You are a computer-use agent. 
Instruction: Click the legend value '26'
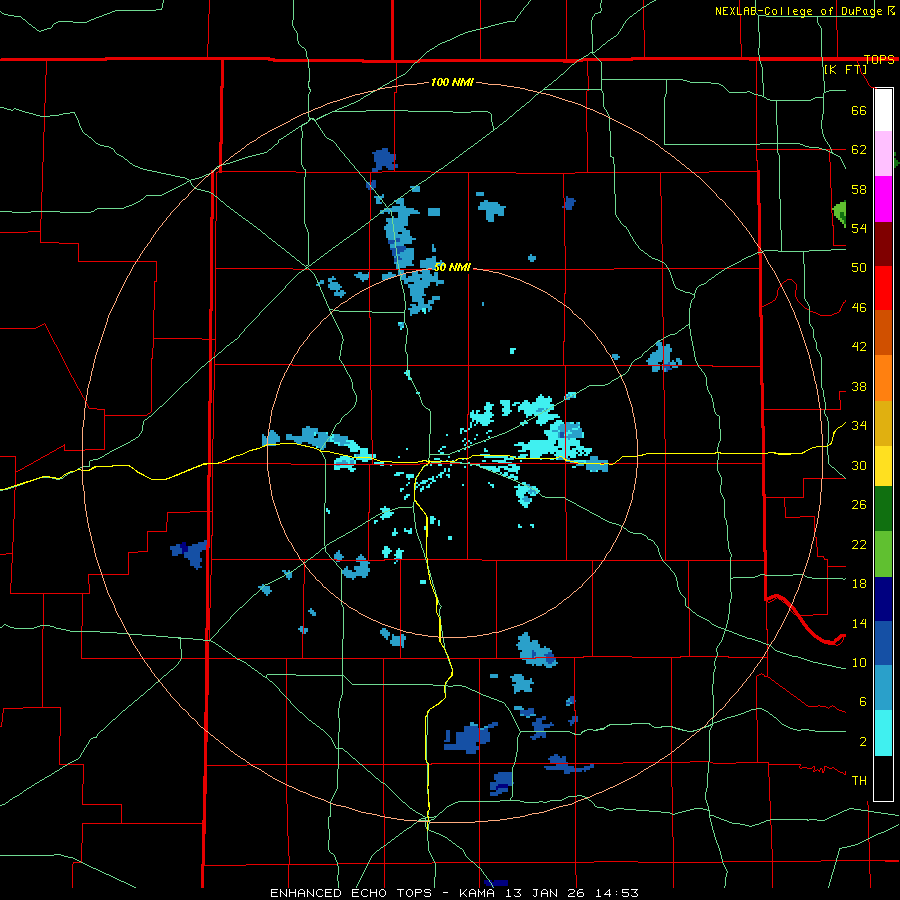pyautogui.click(x=859, y=505)
